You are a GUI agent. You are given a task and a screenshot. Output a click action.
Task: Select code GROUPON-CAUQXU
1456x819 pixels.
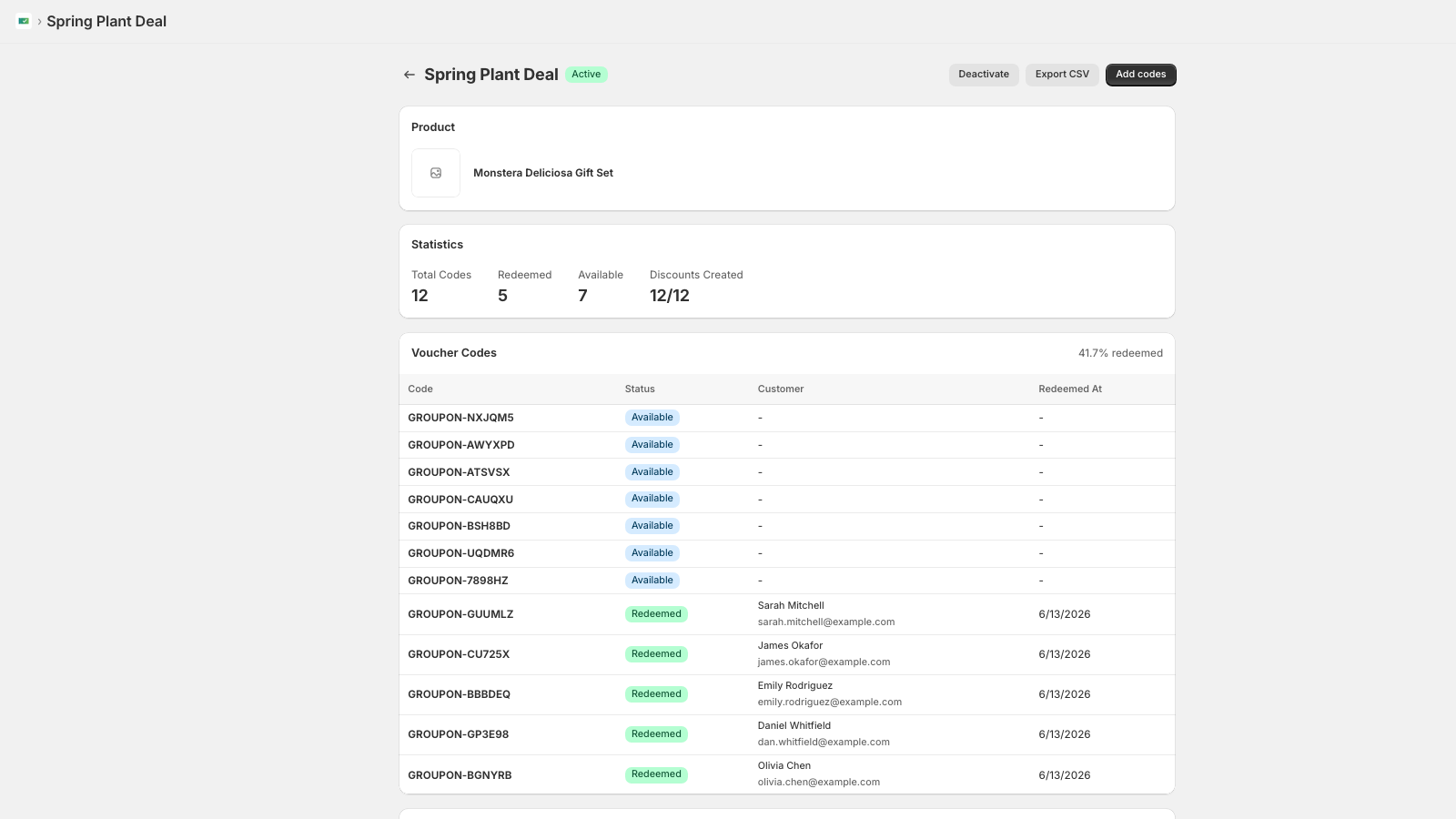tap(460, 500)
